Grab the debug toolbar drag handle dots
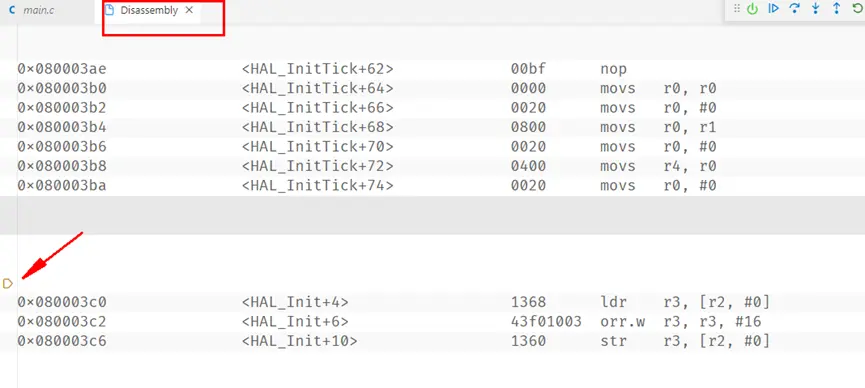 click(736, 8)
